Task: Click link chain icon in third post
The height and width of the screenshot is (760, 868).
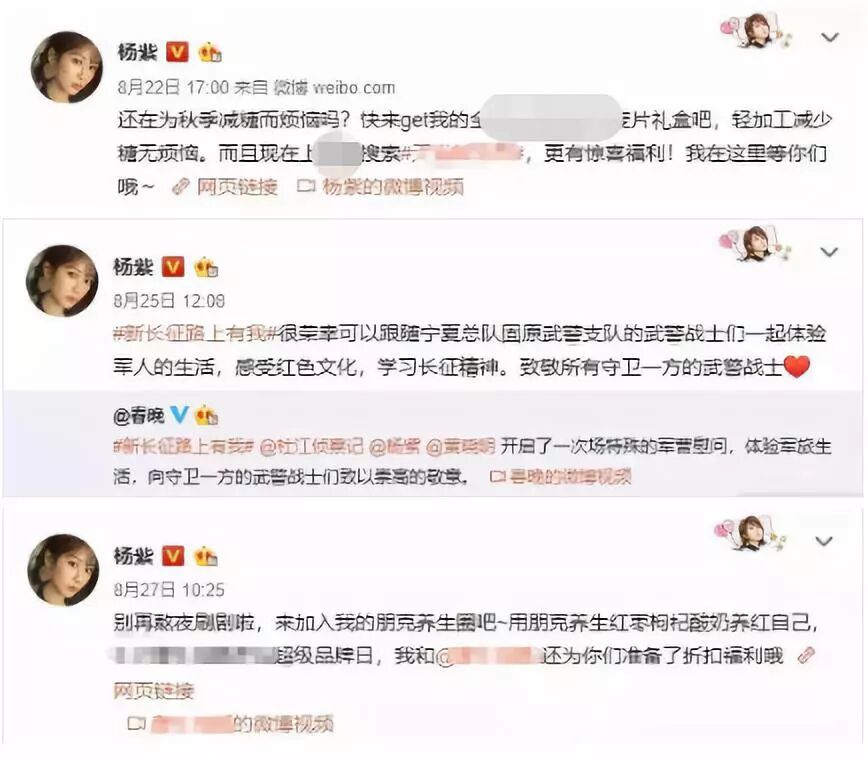Action: (x=805, y=655)
